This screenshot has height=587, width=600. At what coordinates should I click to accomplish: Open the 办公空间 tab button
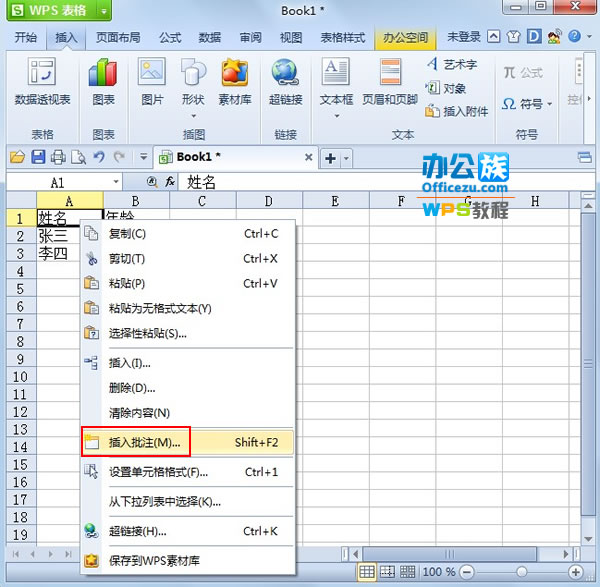point(406,38)
